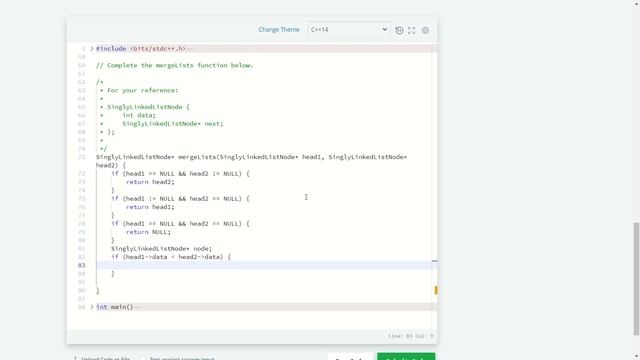Click the 'return head1;' line
Screen dimensions: 640x360
coord(150,207)
